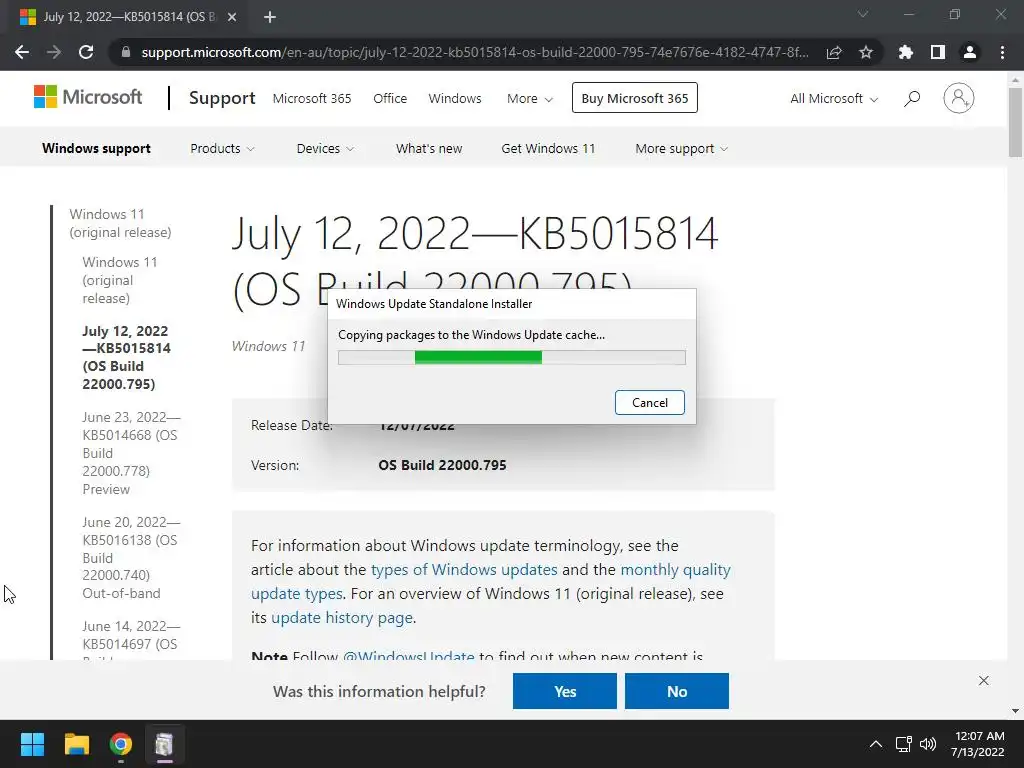
Task: Open Microsoft 365 menu item
Action: (x=312, y=99)
